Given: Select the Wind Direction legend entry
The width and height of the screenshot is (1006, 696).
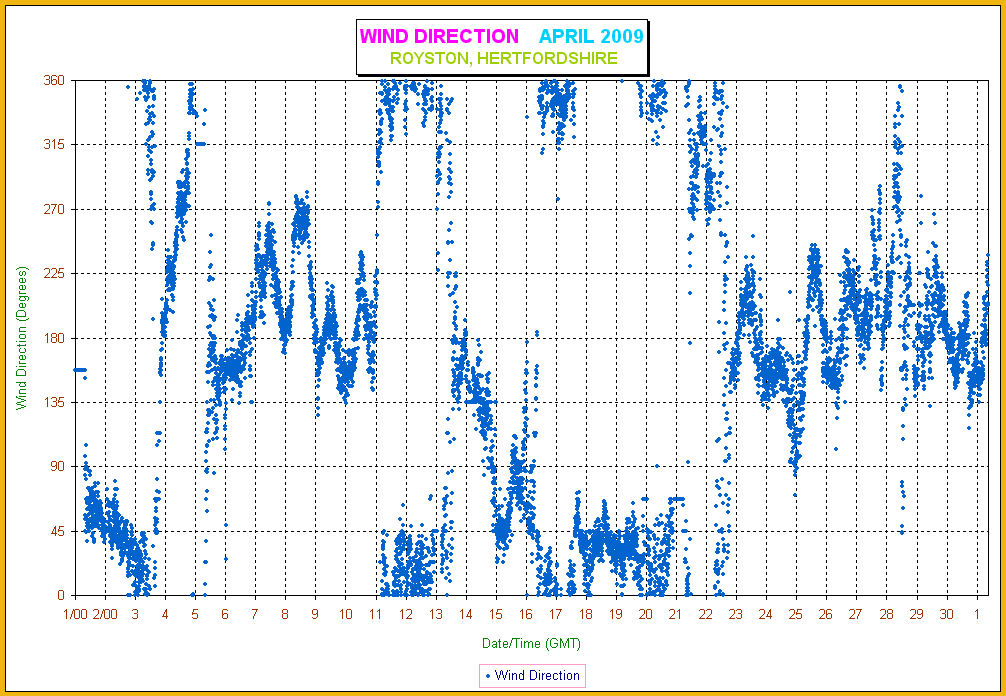Looking at the screenshot, I should pos(536,676).
